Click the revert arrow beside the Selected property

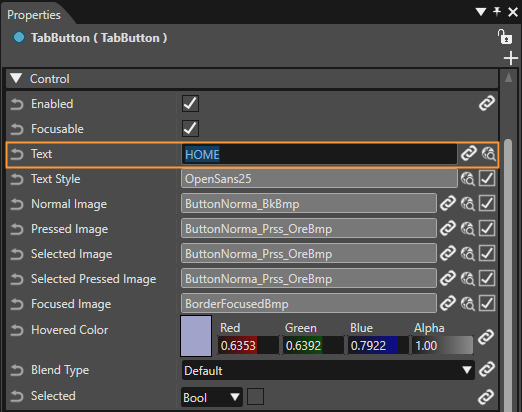(x=17, y=396)
